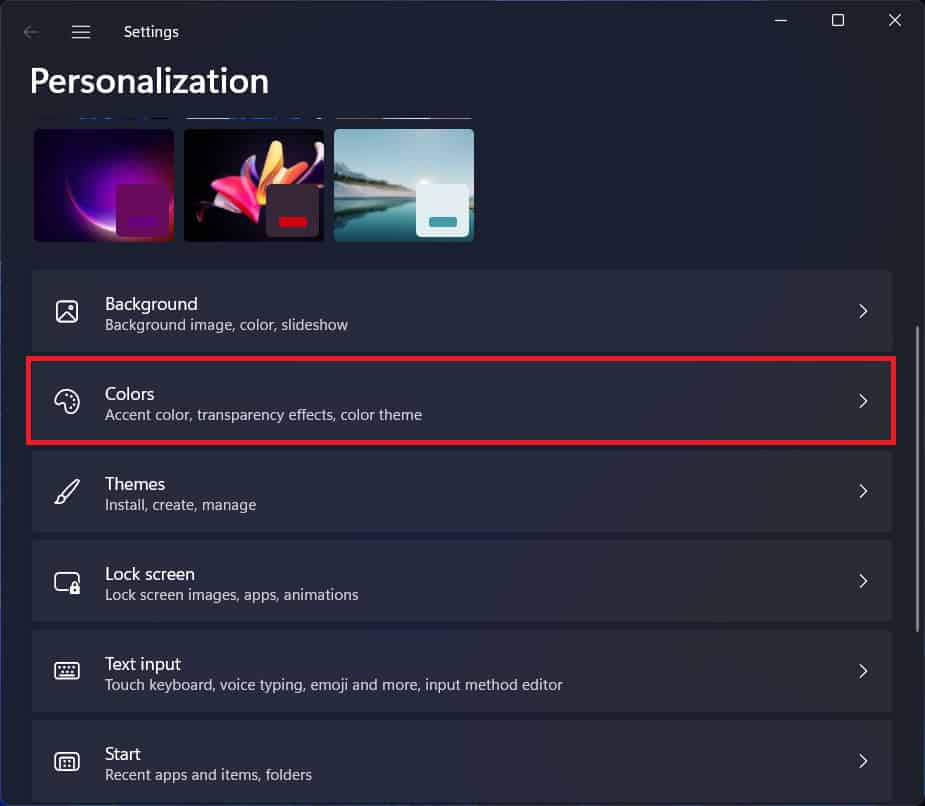Select the purple glow theme thumbnail
The image size is (925, 806).
104,185
